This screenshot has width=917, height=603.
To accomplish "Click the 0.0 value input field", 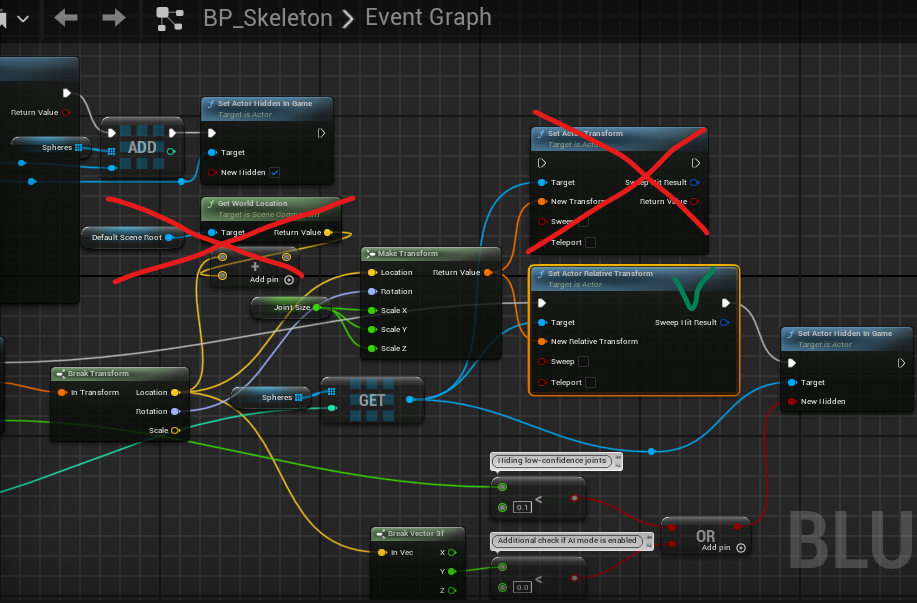I will click(x=522, y=587).
